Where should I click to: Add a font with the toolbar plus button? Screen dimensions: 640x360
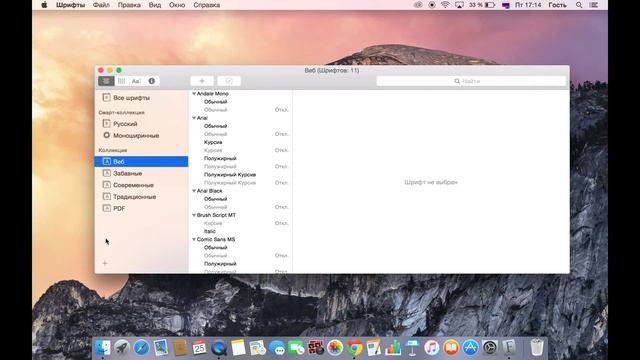202,81
